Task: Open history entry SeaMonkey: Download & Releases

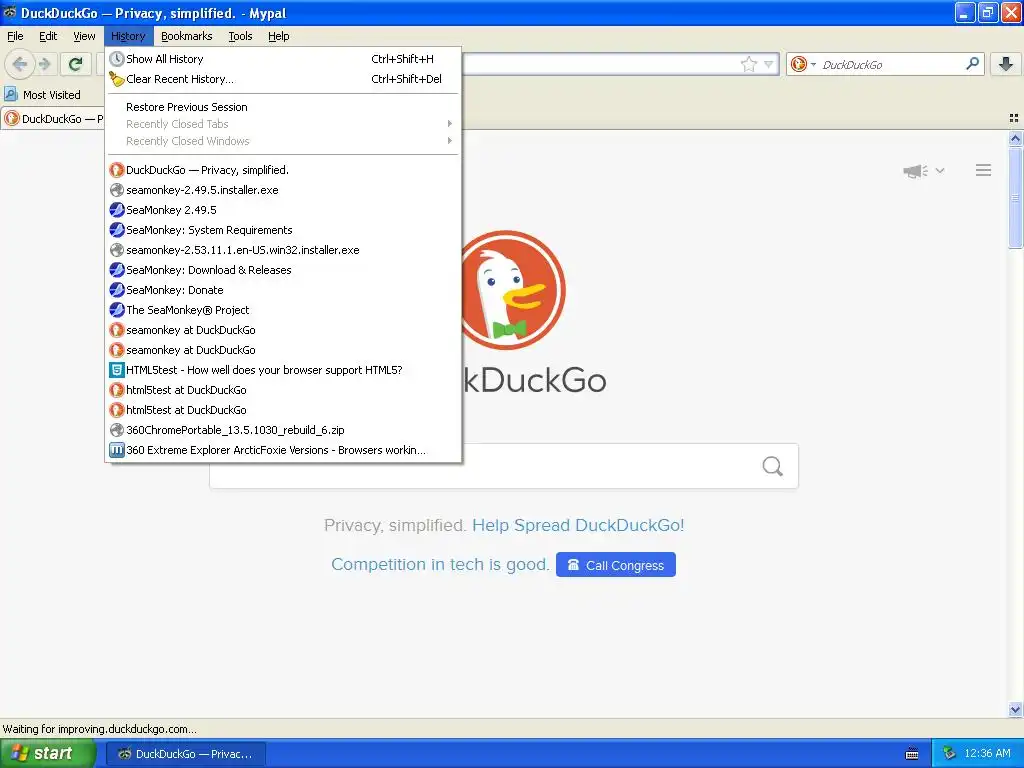Action: click(283, 270)
